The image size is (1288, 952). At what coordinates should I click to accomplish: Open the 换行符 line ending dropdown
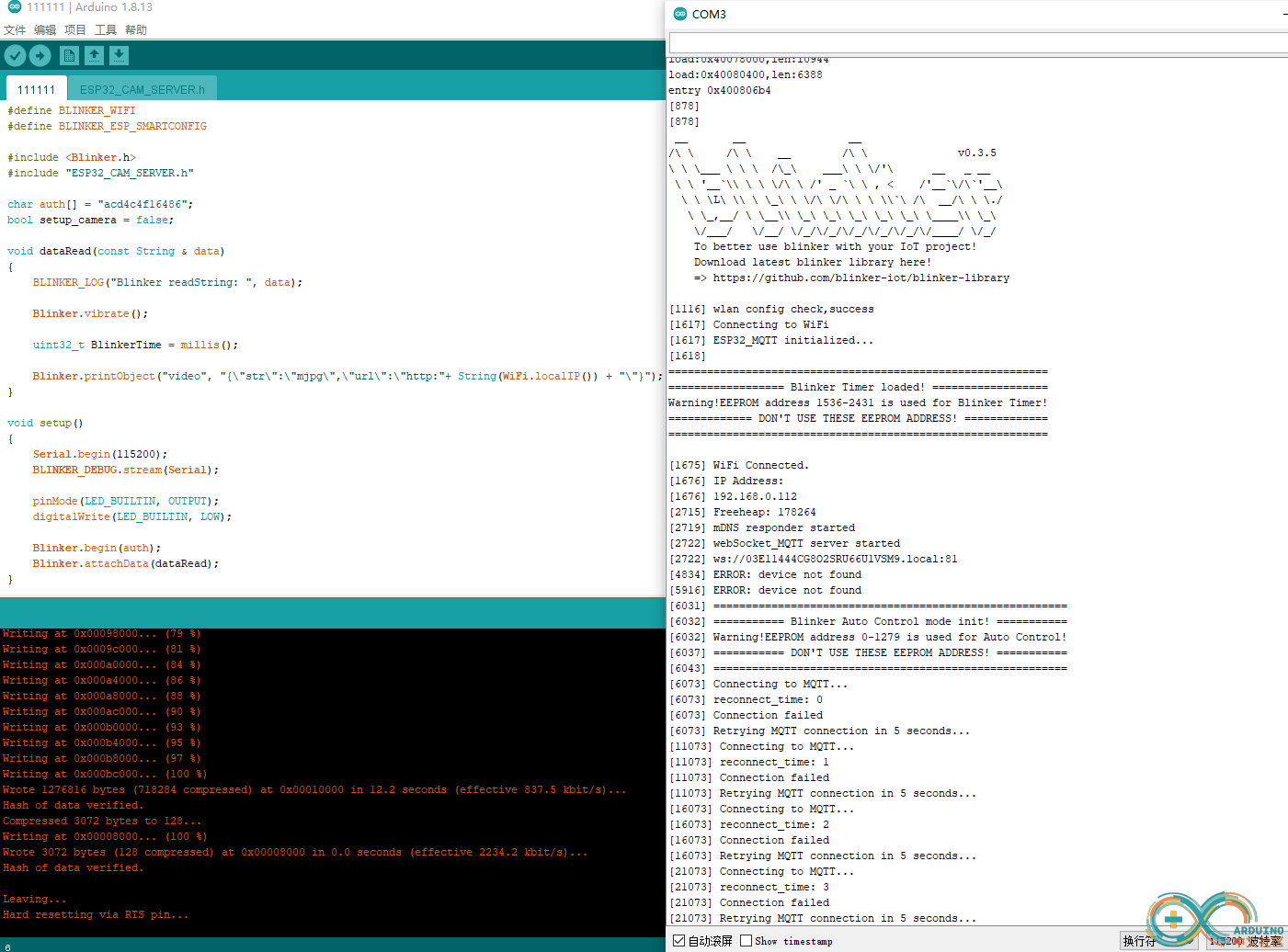click(1158, 941)
